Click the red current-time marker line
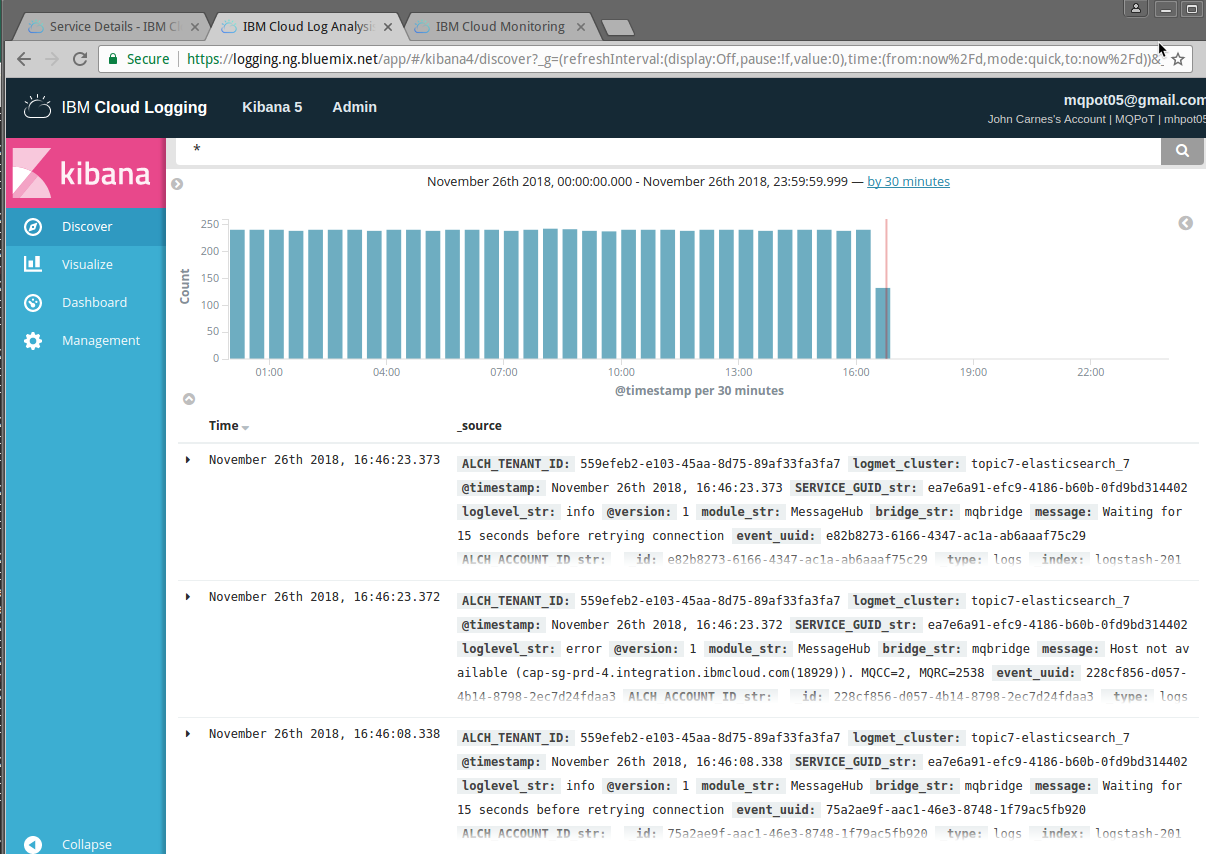1206x854 pixels. pyautogui.click(x=887, y=289)
